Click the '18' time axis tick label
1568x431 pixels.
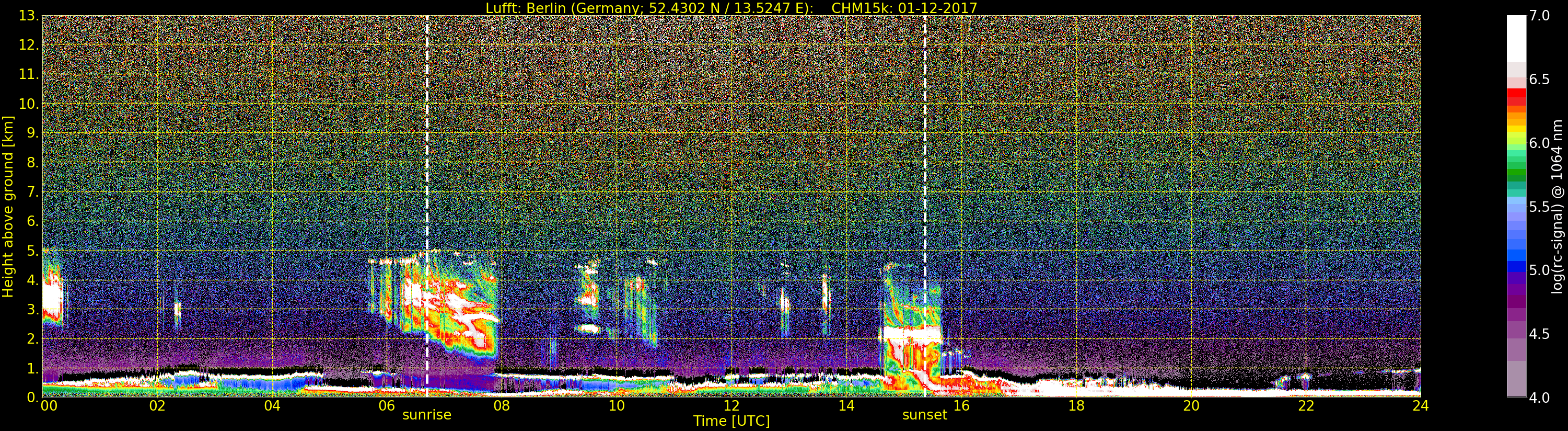tap(1076, 405)
